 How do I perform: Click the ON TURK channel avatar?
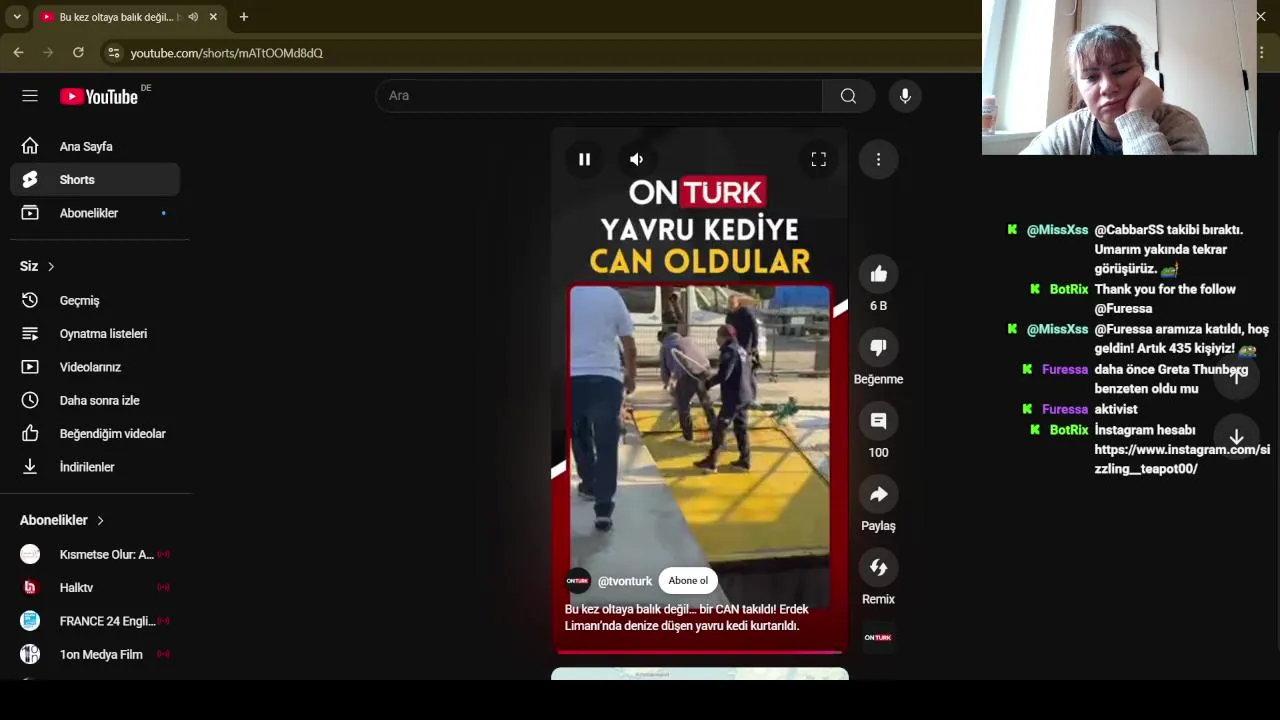577,581
